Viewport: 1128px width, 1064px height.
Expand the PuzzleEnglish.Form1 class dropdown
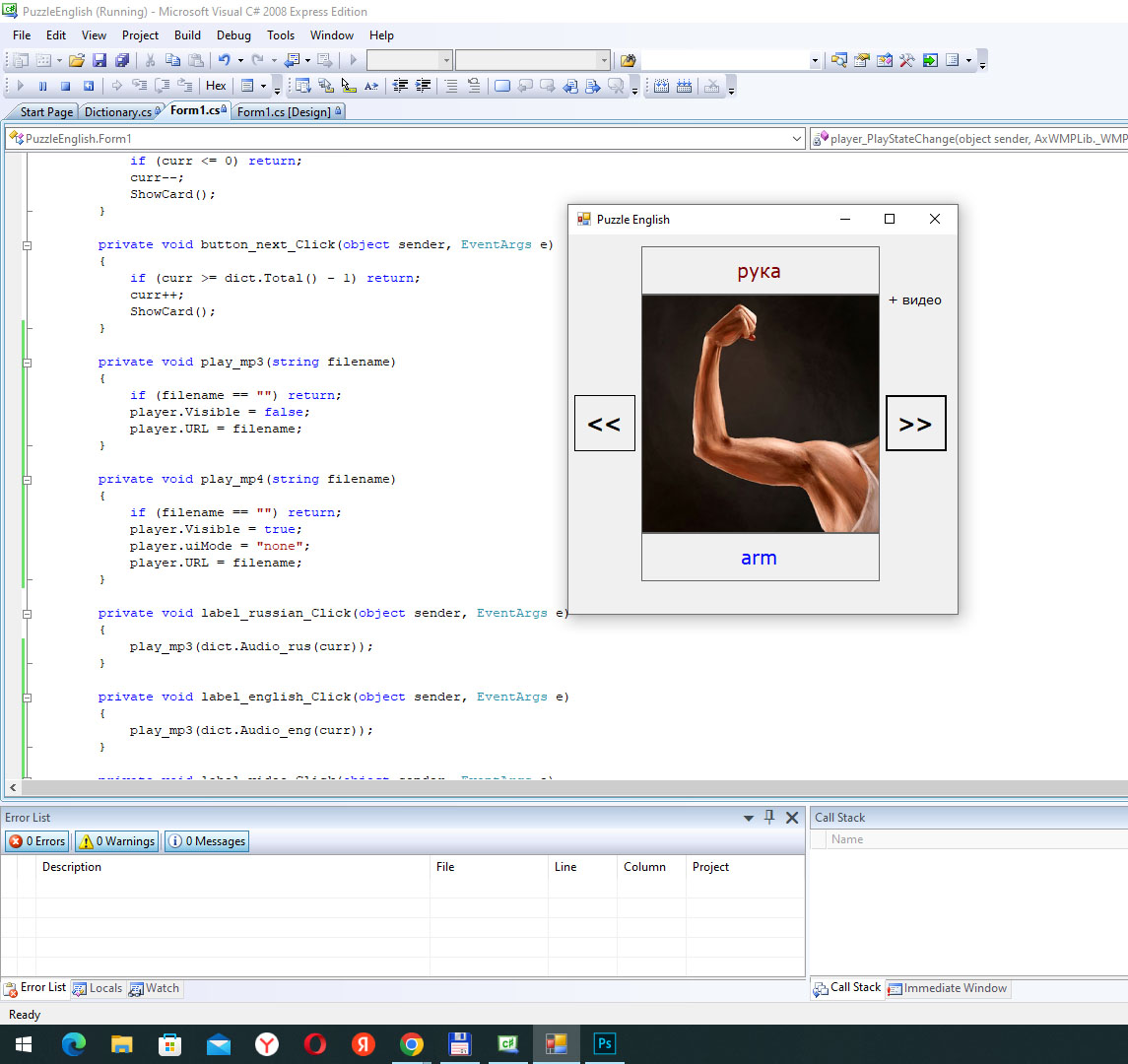(x=796, y=138)
